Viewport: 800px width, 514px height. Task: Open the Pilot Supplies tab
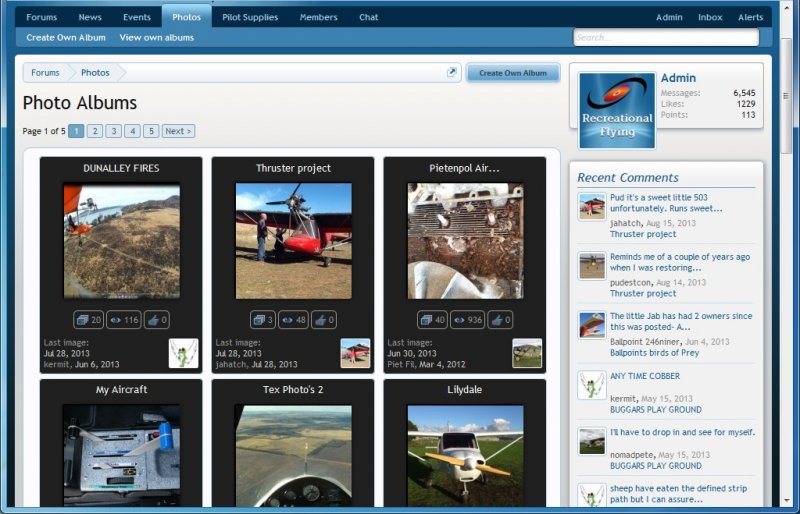point(250,17)
